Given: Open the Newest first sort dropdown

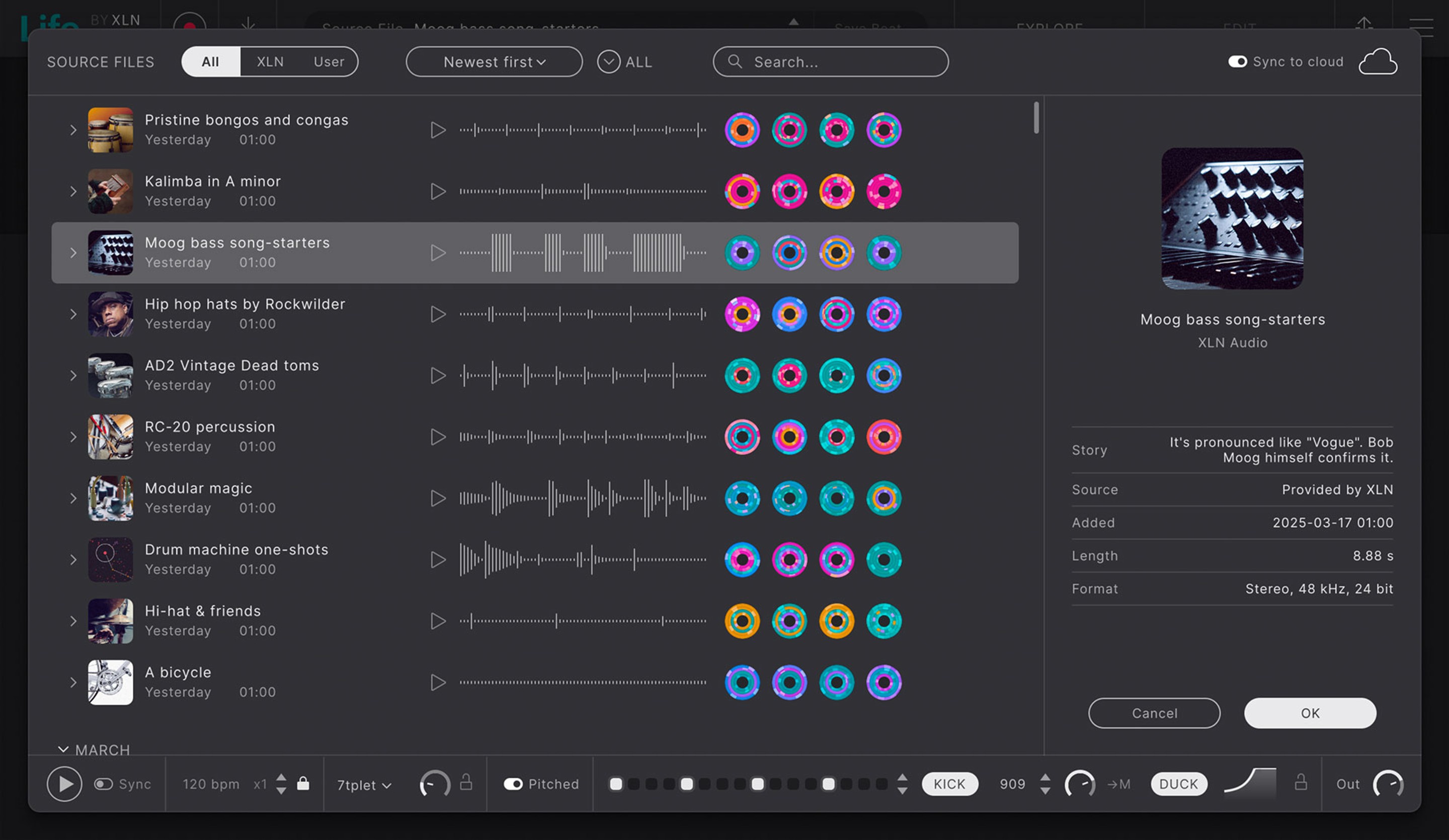Looking at the screenshot, I should click(494, 62).
